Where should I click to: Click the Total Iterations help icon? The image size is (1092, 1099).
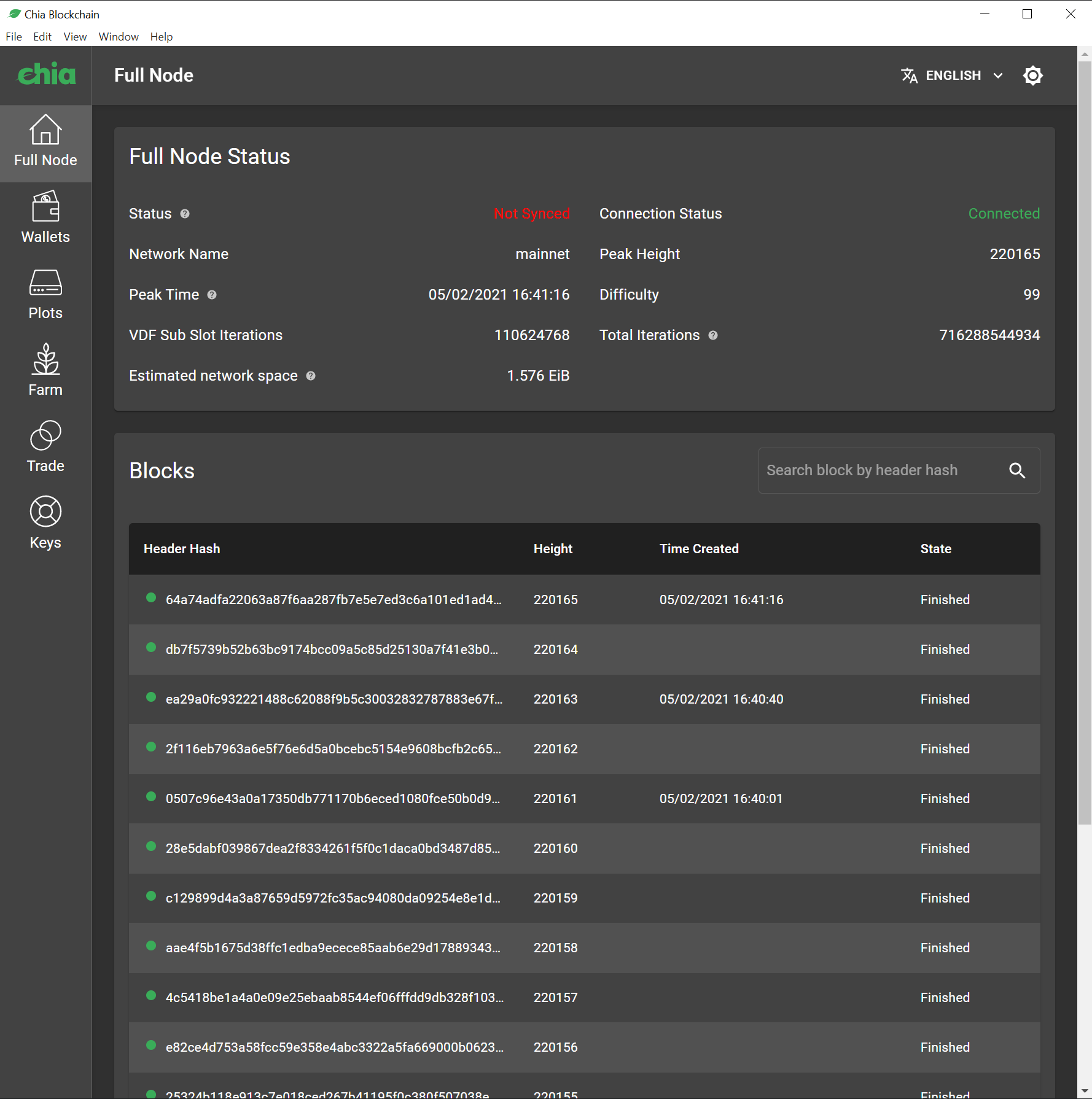click(713, 335)
